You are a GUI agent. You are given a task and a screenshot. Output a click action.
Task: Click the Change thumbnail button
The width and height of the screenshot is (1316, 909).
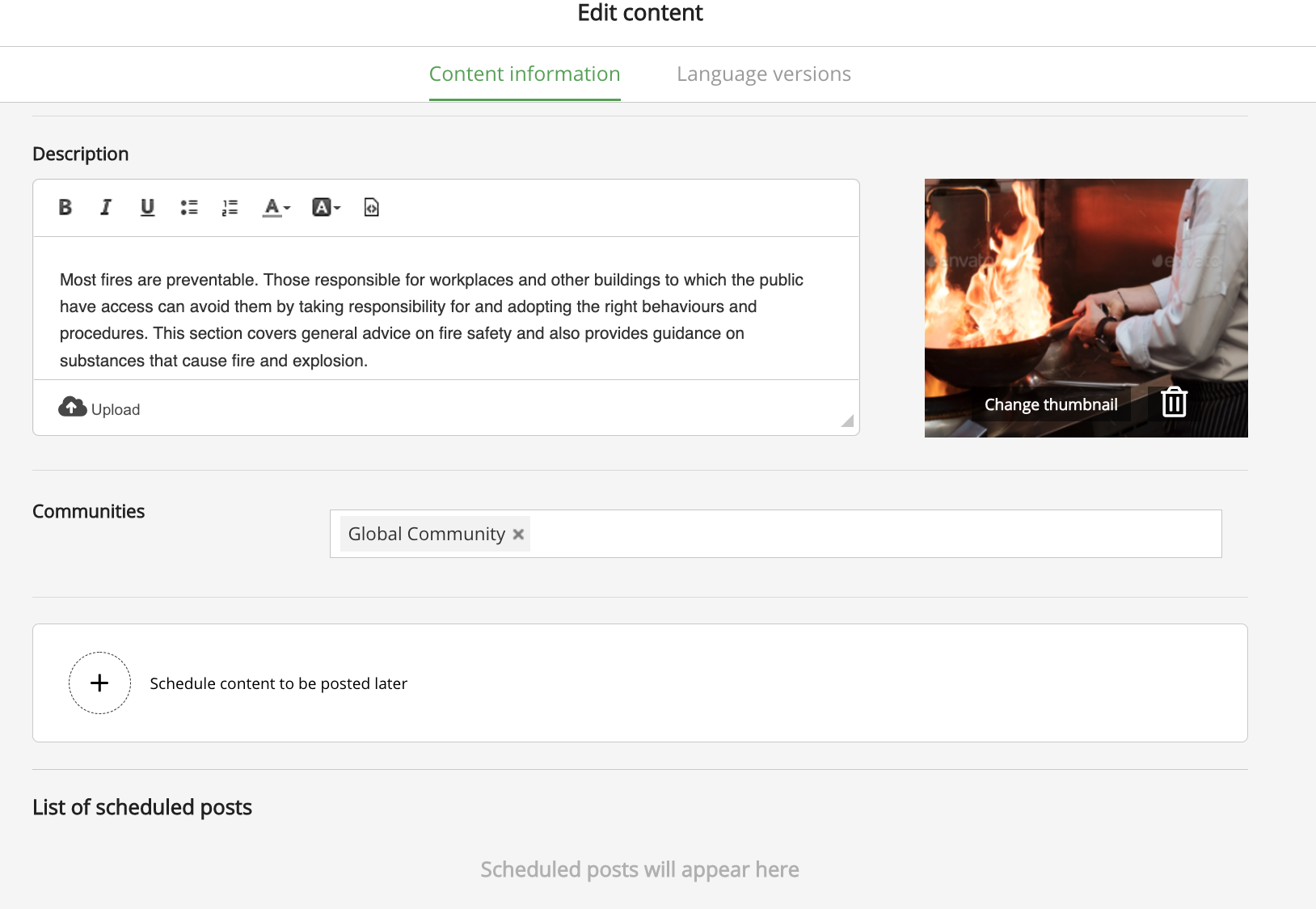tap(1050, 404)
